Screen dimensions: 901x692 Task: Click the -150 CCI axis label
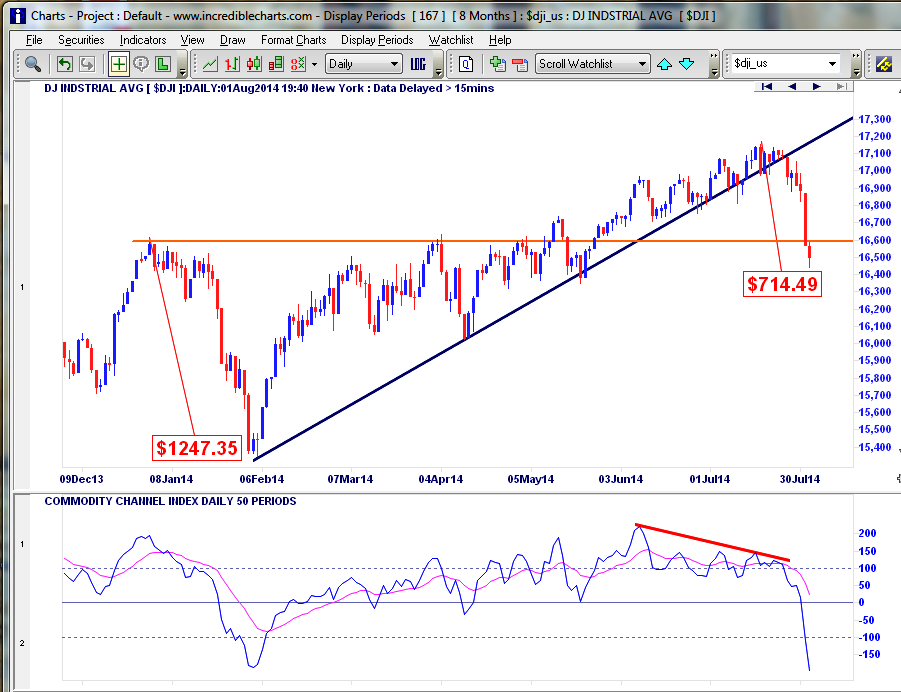[869, 654]
